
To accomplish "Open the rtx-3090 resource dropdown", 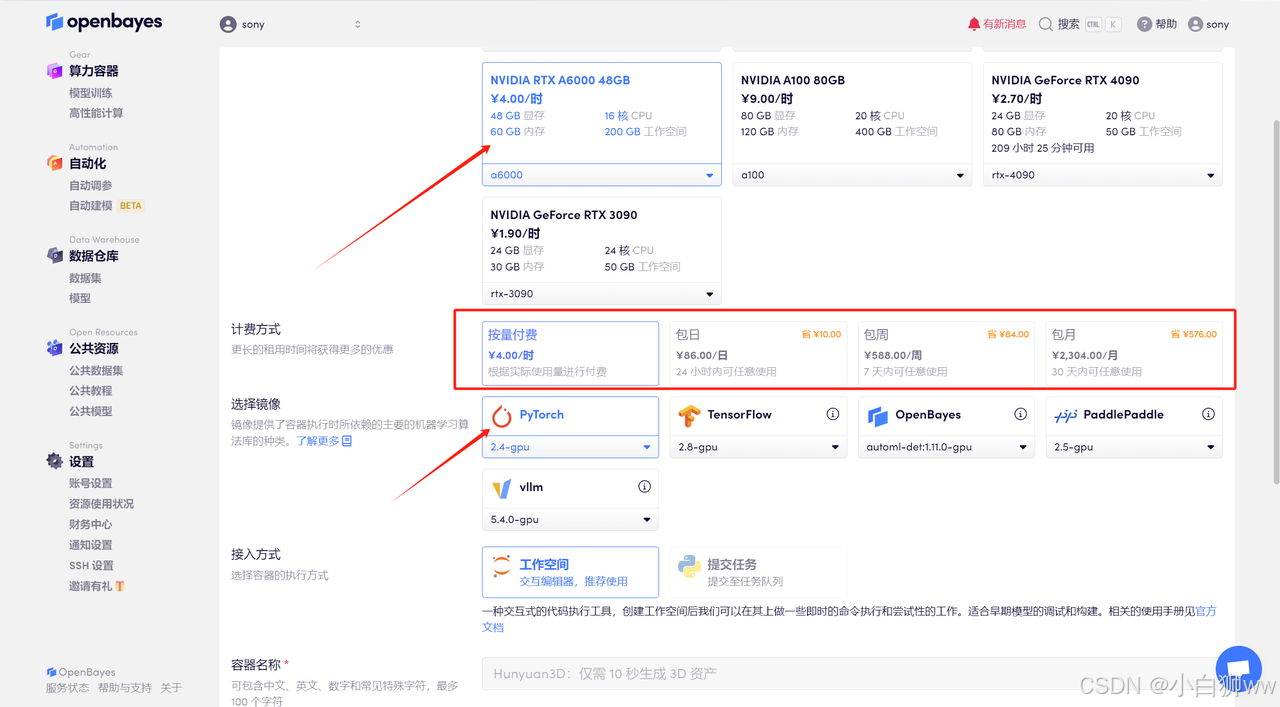I will click(x=602, y=294).
